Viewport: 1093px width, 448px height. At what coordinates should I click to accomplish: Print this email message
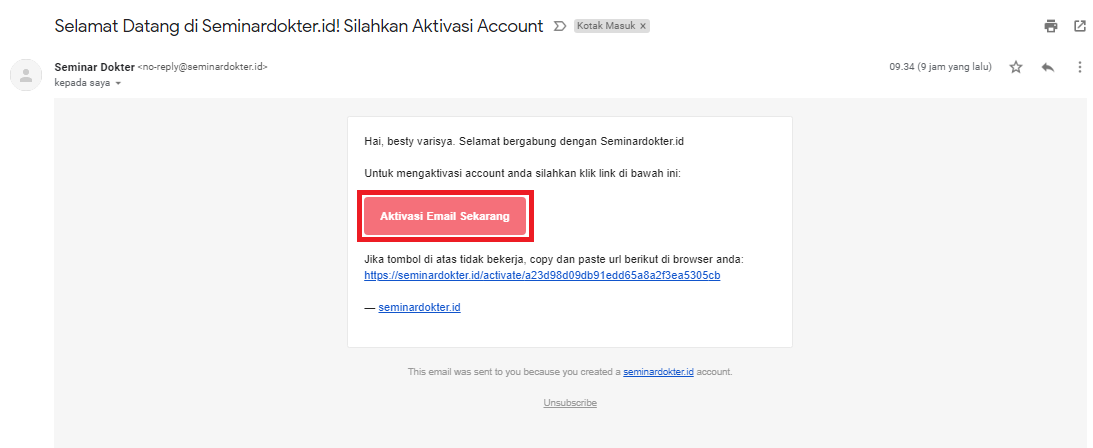click(x=1051, y=26)
